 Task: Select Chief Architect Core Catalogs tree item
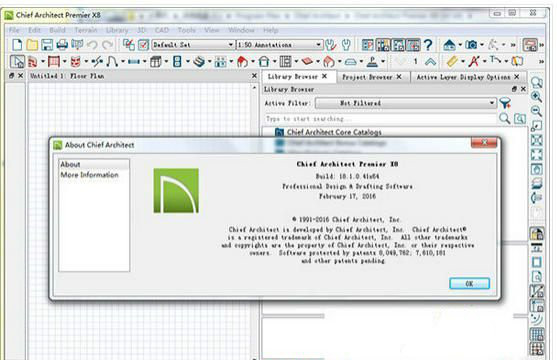334,132
